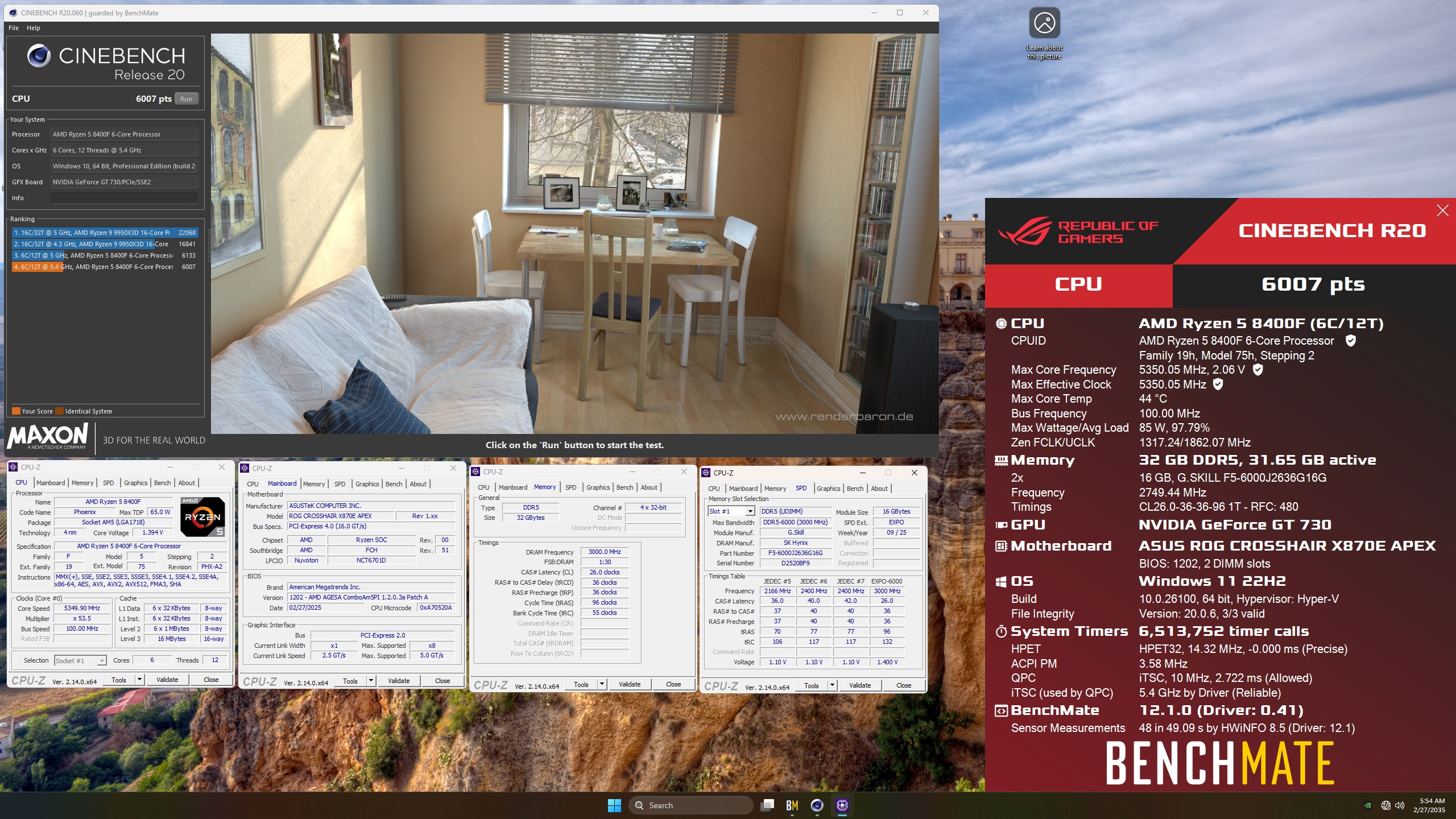Select the Graphics tab in CPU-Z Mainboard window
This screenshot has height=819, width=1456.
pyautogui.click(x=367, y=484)
